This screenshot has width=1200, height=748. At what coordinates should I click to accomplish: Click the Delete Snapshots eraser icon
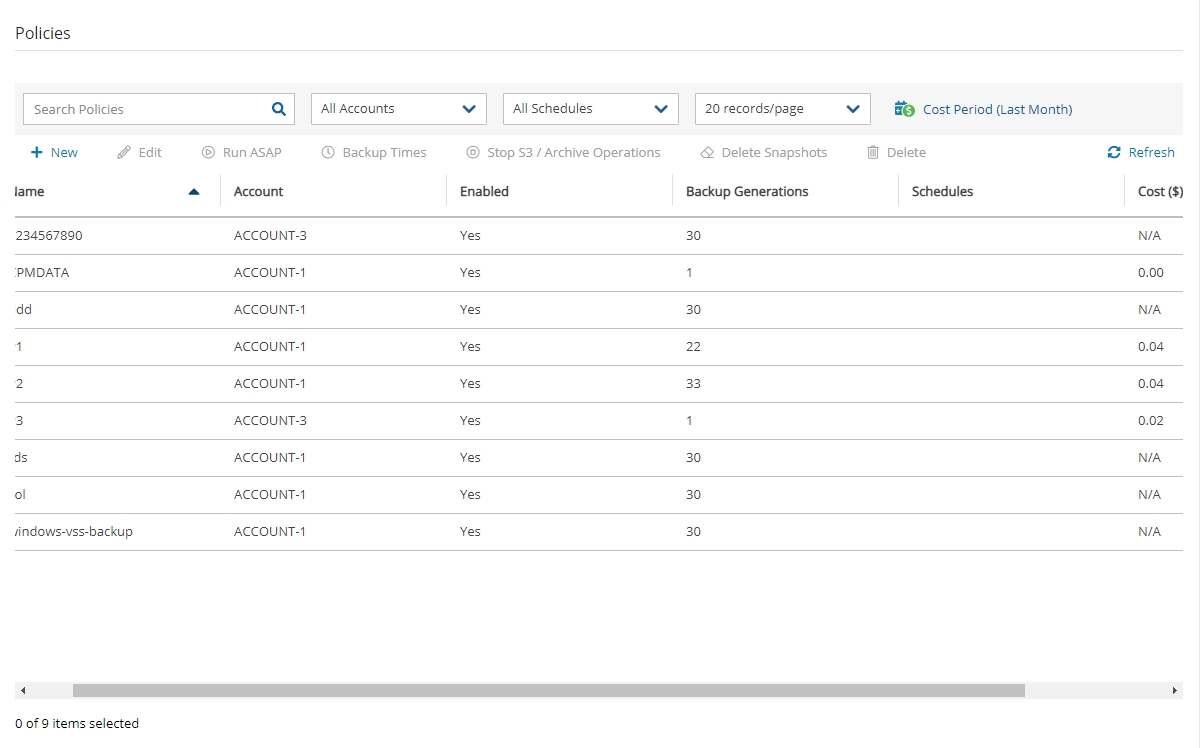point(707,153)
